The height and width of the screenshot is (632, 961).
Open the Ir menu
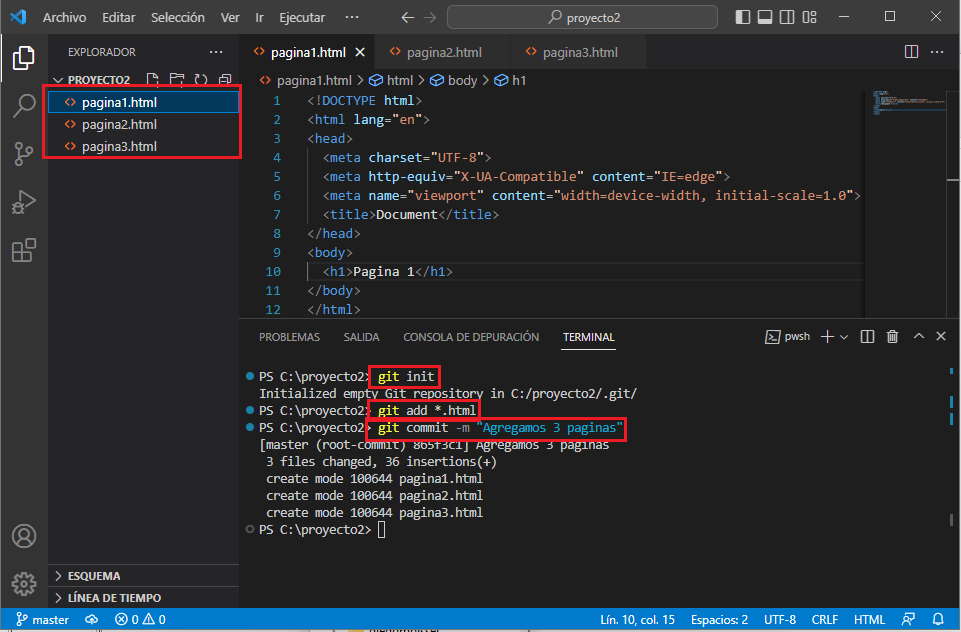259,17
